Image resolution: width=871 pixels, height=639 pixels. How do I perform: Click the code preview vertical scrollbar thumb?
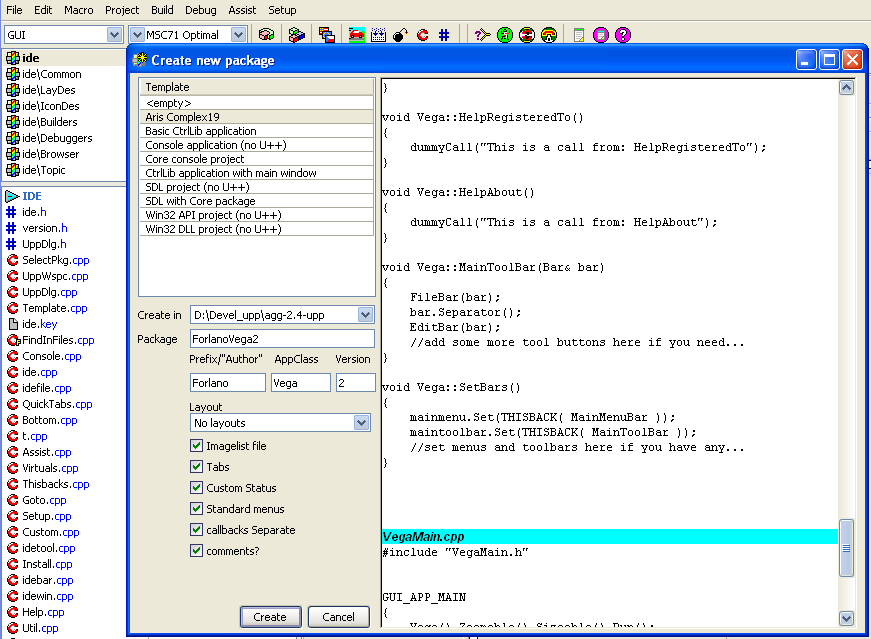pyautogui.click(x=846, y=547)
